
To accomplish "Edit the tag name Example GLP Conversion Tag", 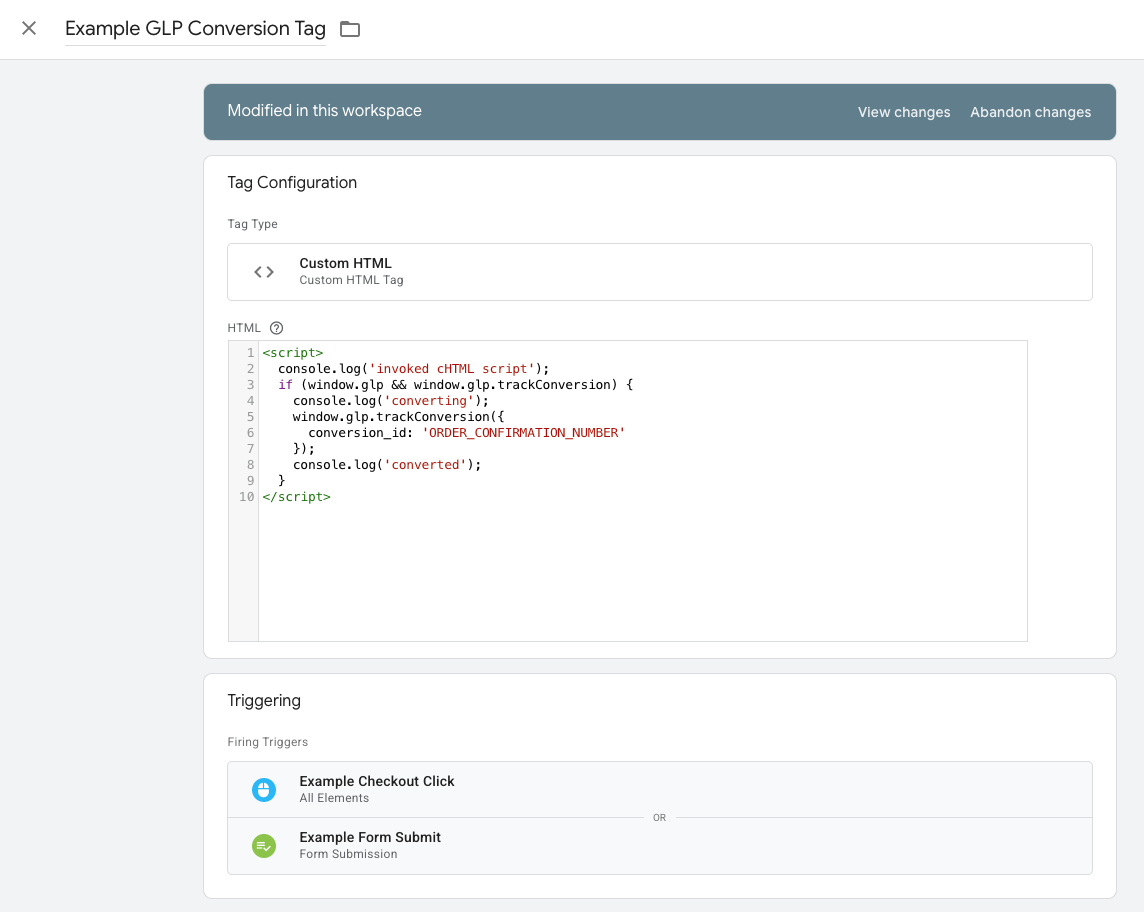I will click(x=195, y=29).
